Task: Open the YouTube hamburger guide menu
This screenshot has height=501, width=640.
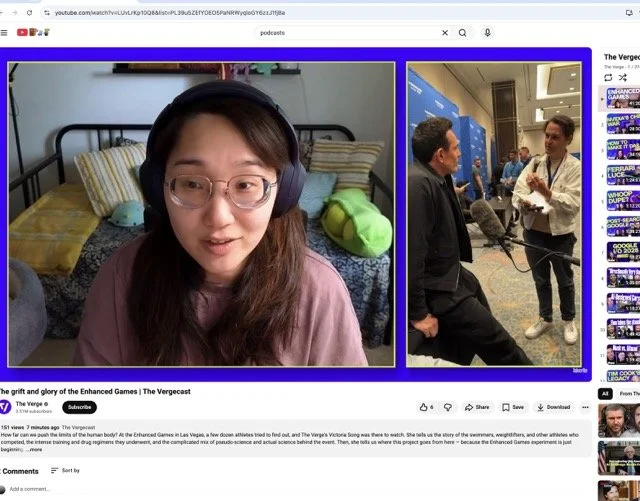Action: [4, 33]
